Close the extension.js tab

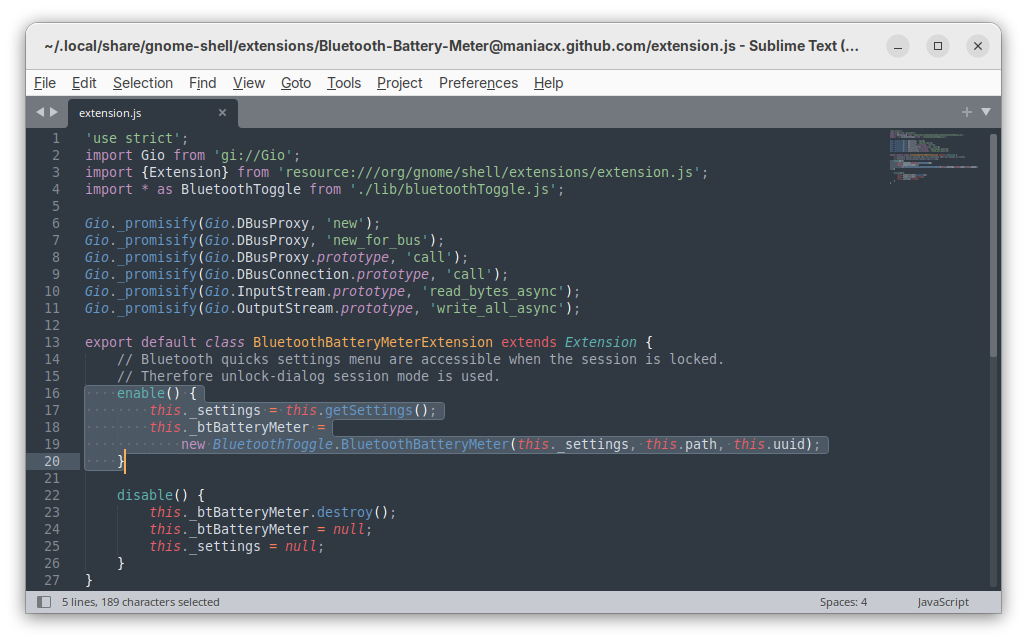point(223,113)
